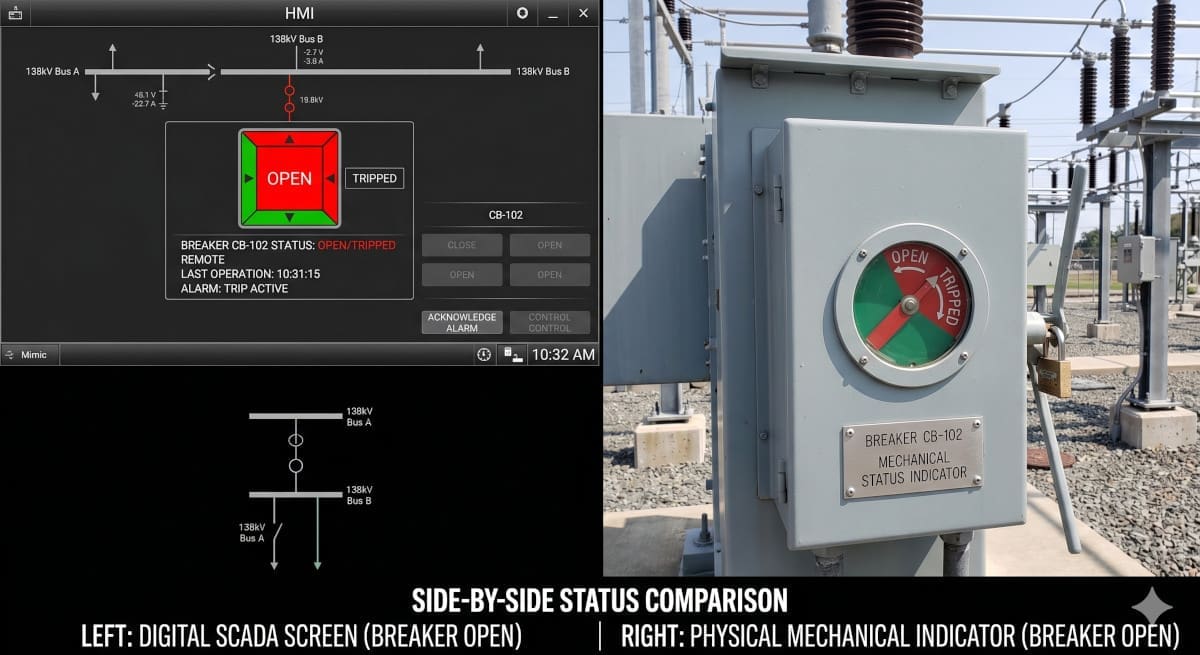Select the -3.8 A reading under Bus B
1200x655 pixels.
tap(313, 61)
